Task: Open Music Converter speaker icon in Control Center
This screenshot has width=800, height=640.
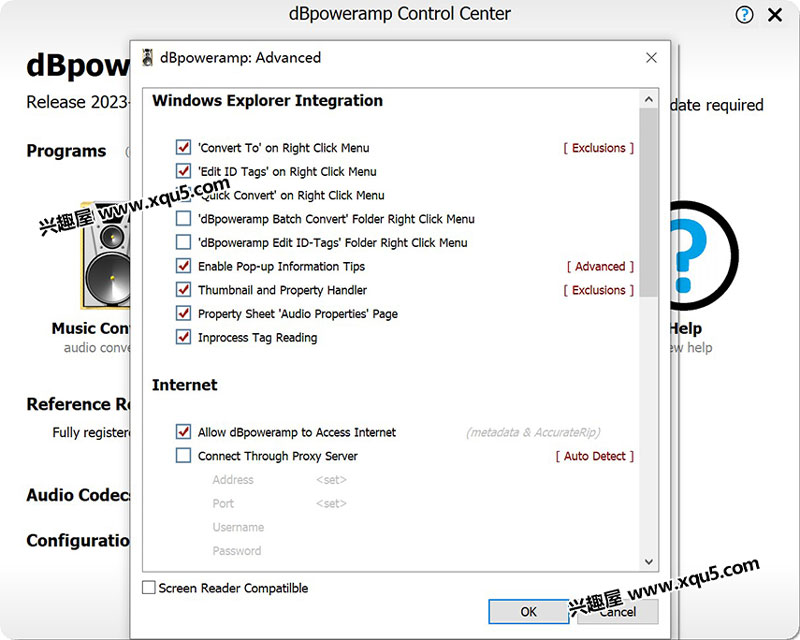Action: [105, 255]
